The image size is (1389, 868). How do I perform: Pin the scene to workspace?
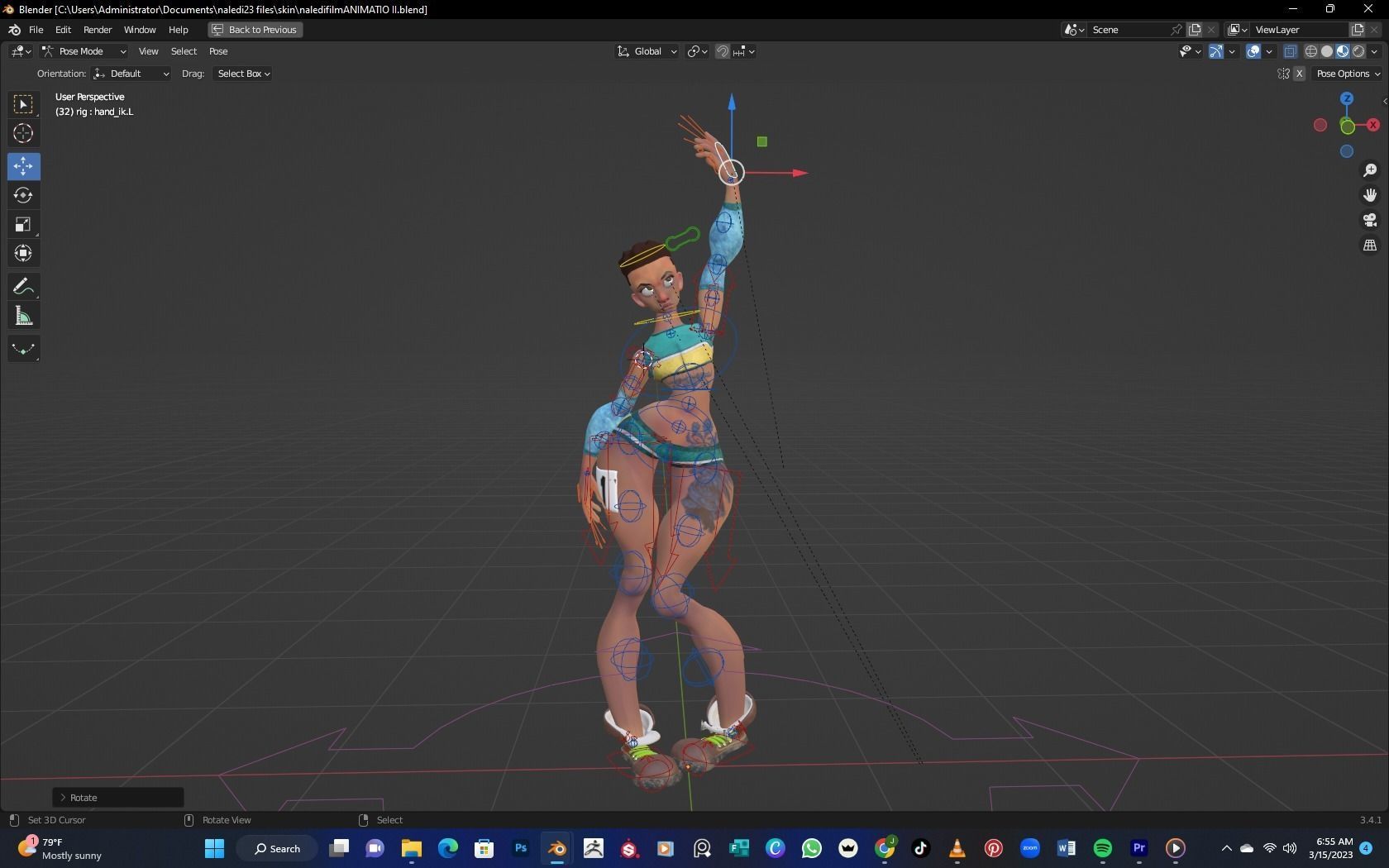(x=1176, y=30)
